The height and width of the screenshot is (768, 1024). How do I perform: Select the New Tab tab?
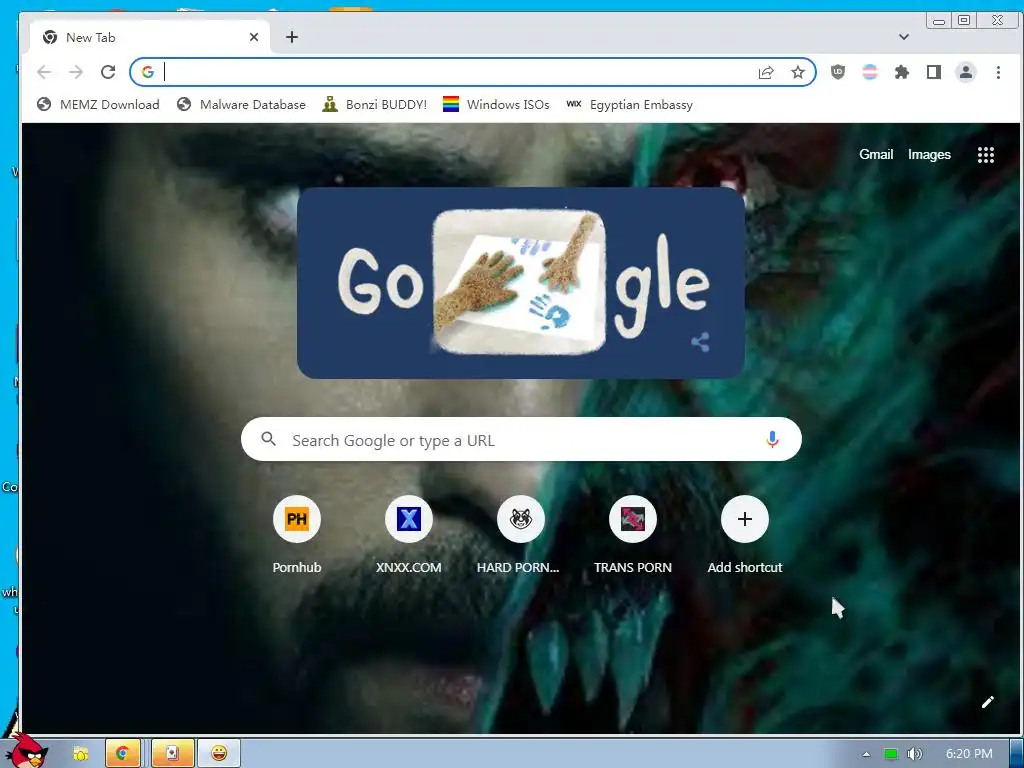click(150, 37)
